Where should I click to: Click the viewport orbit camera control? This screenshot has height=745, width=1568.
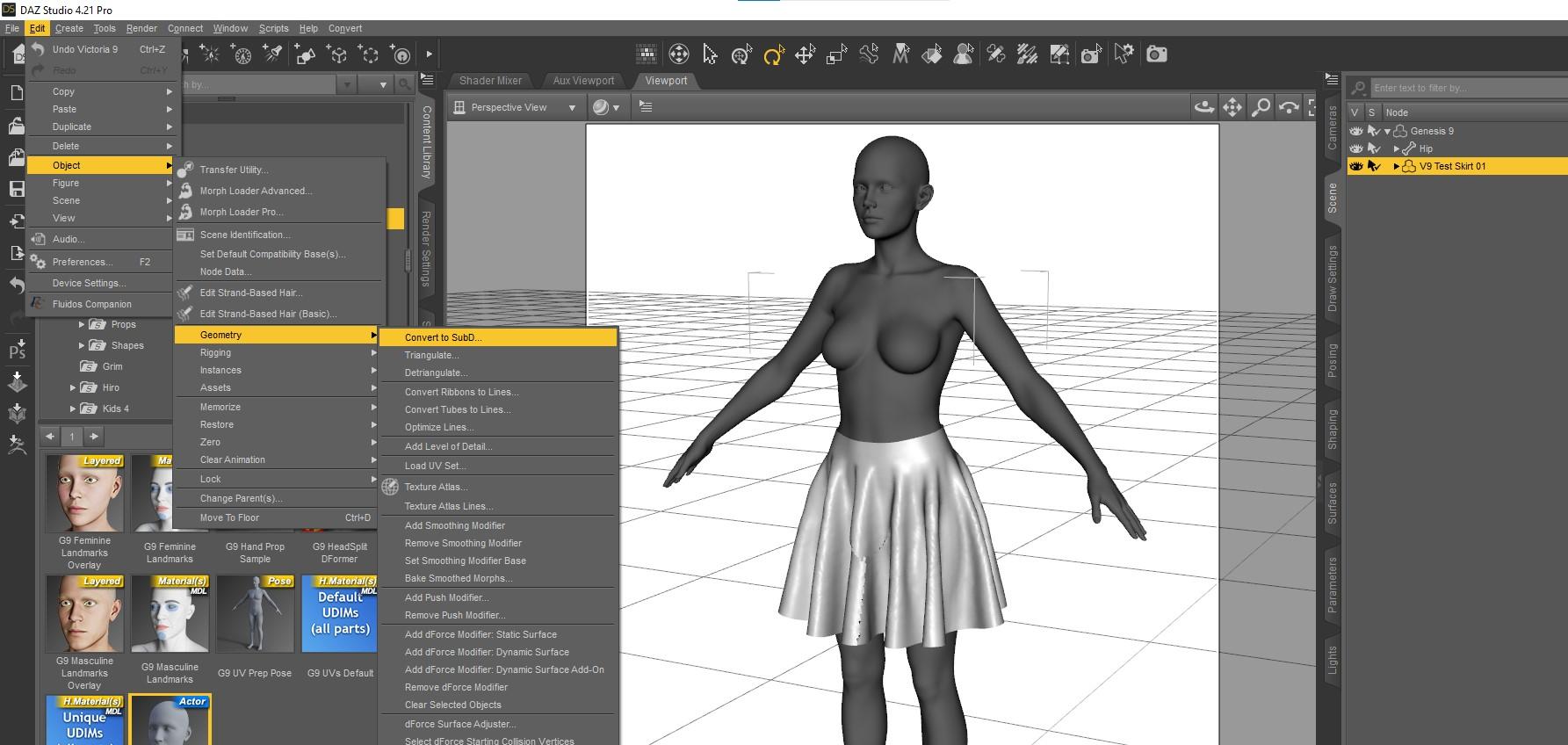[1204, 107]
